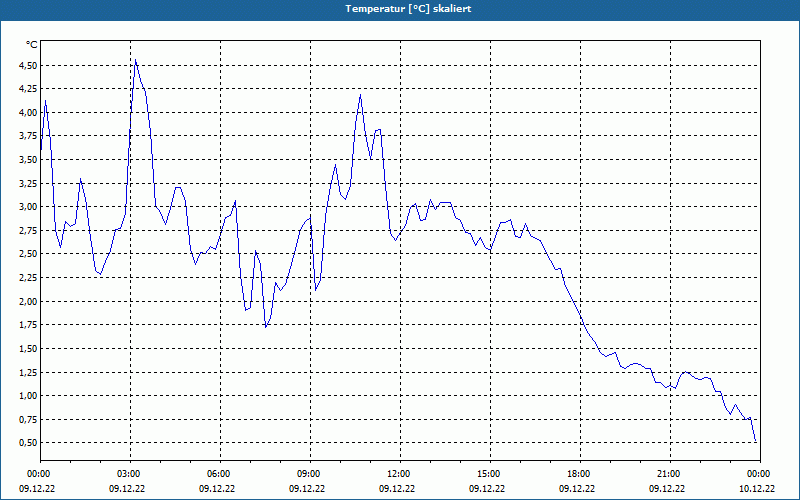800x500 pixels.
Task: Click the 06:00 time axis label
Action: (x=220, y=474)
